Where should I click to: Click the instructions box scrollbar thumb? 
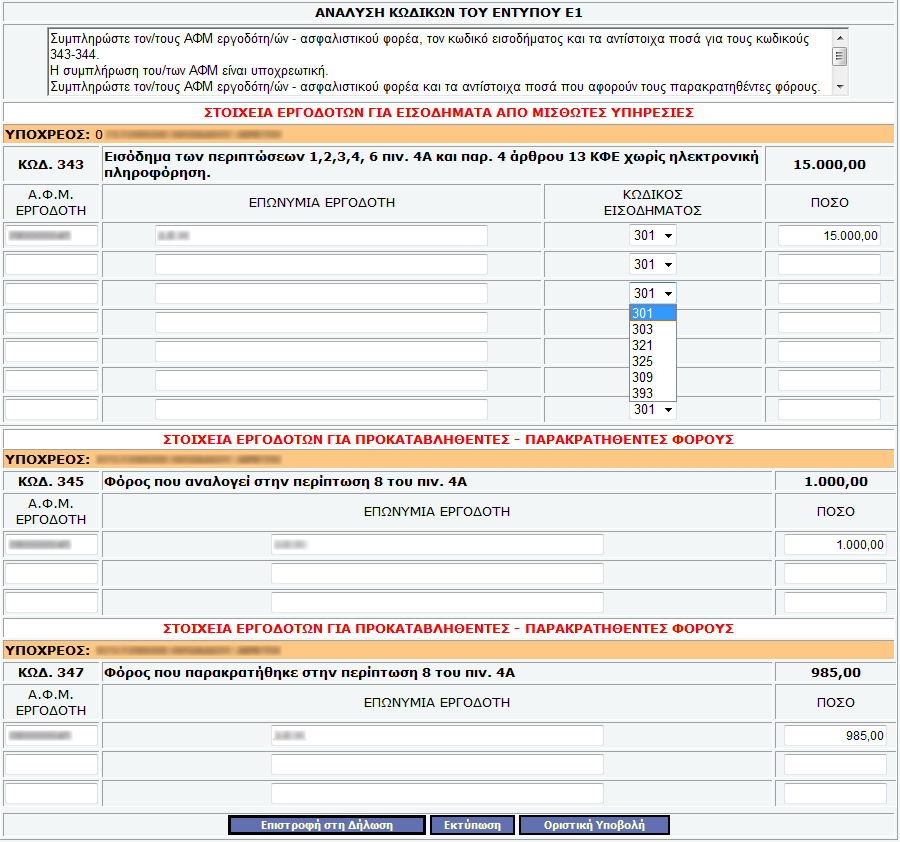coord(840,56)
